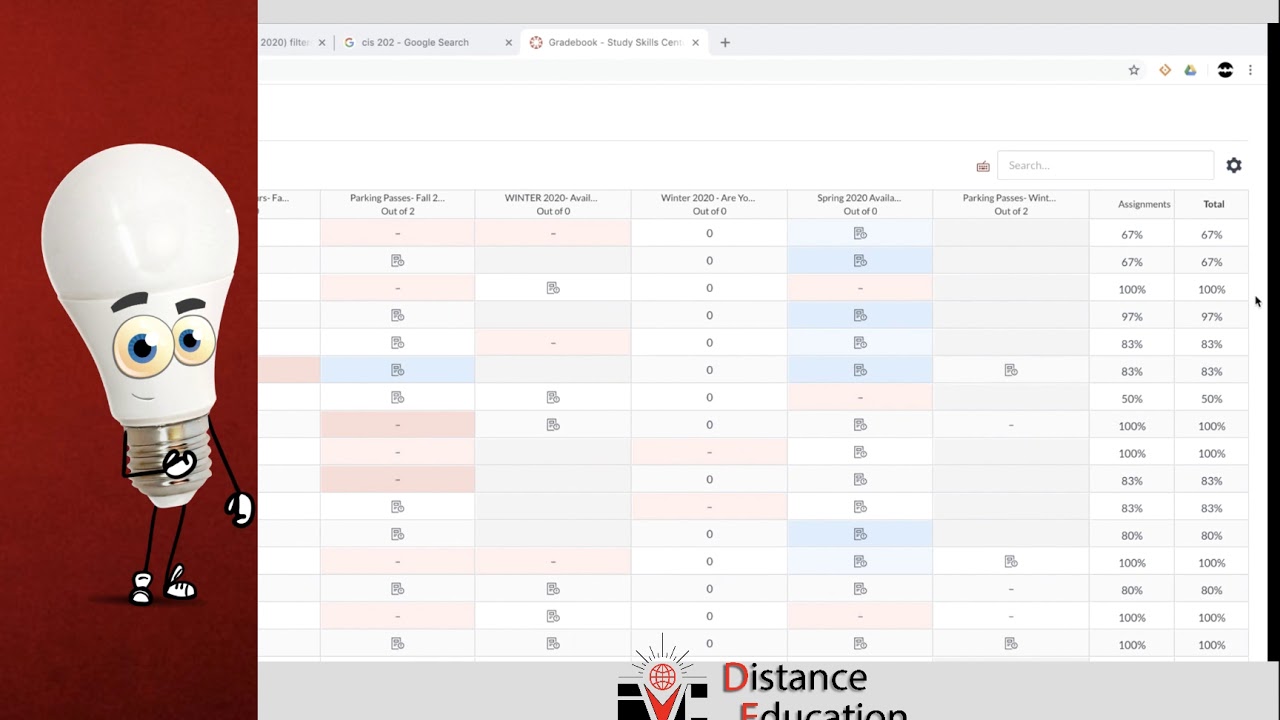Open the Chrome three-dot menu

(1250, 70)
